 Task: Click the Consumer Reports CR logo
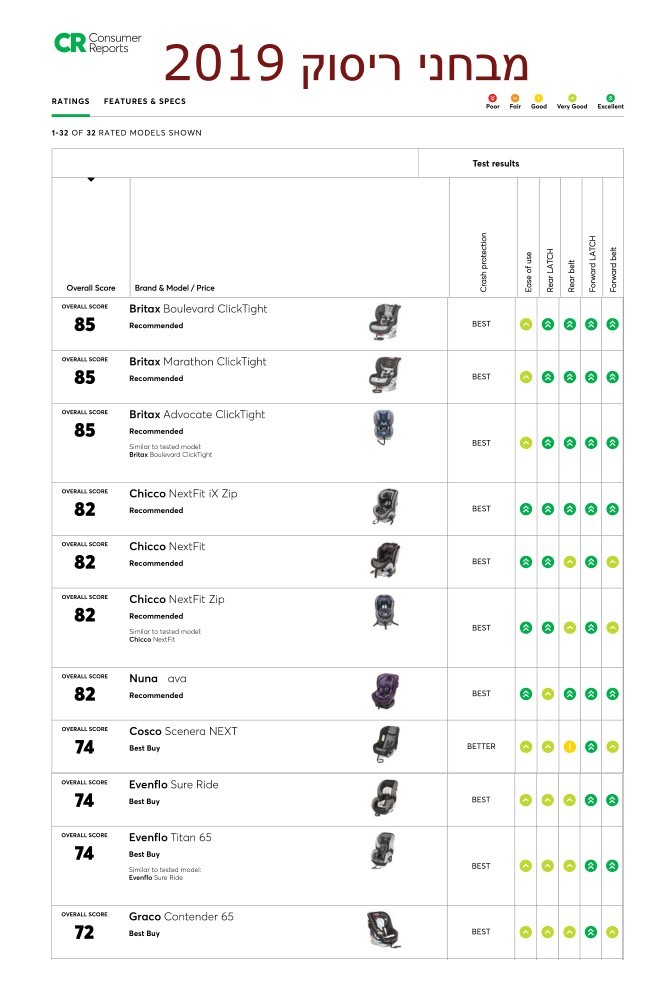[98, 43]
